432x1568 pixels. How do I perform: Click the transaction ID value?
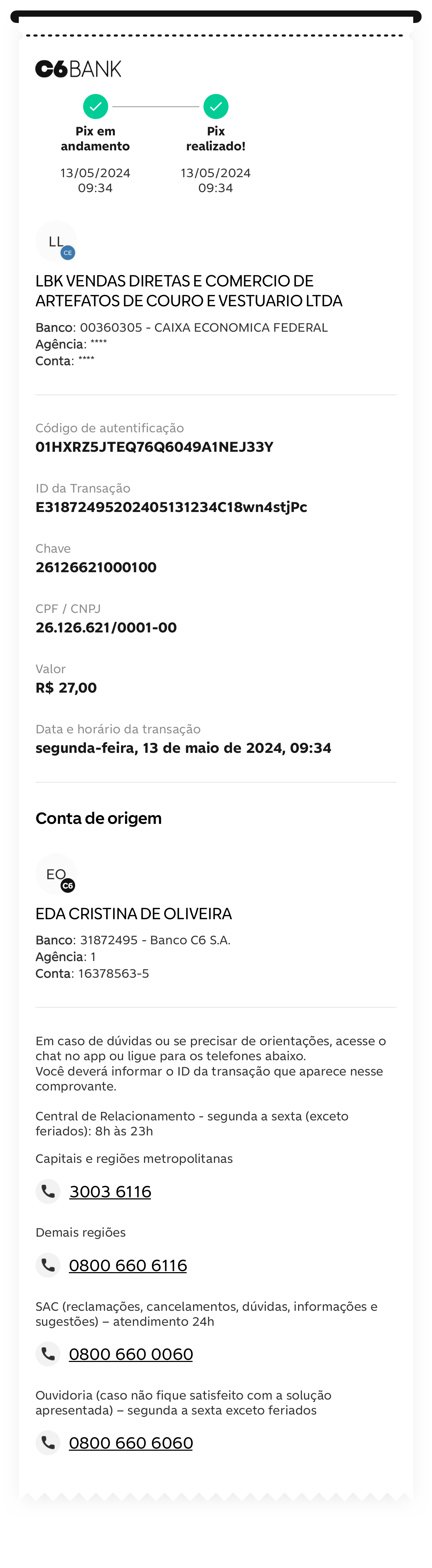coord(171,507)
